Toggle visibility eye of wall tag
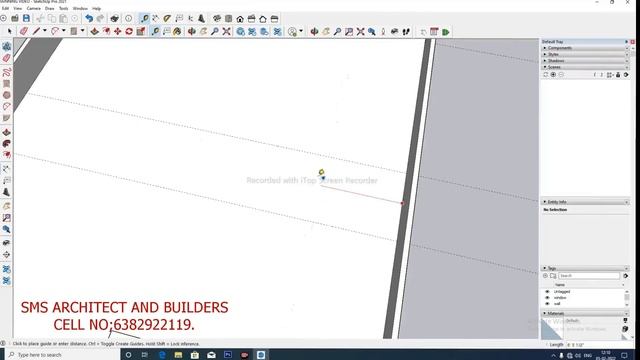This screenshot has width=640, height=360. pos(547,303)
